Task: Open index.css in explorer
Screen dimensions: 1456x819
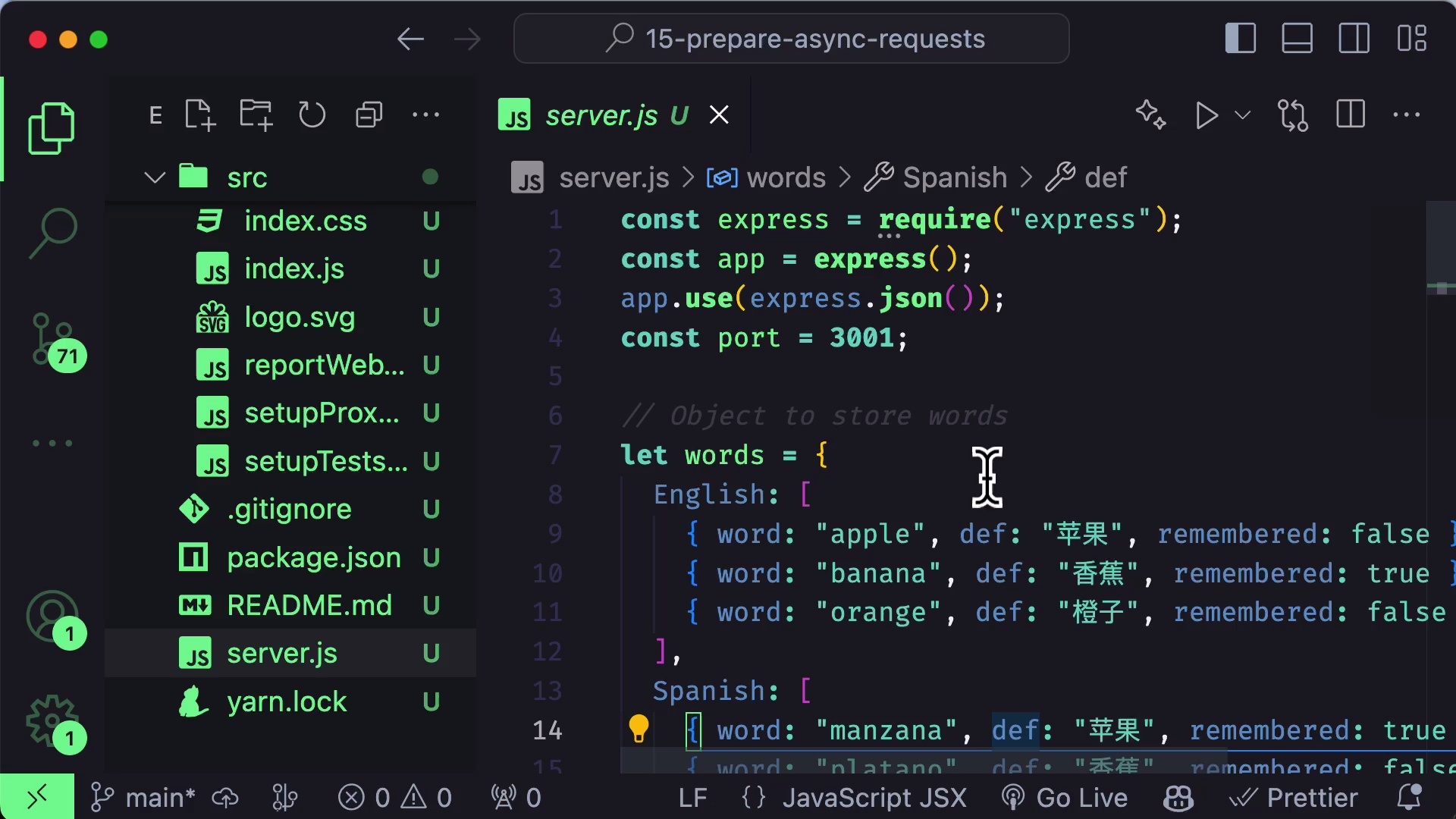Action: click(x=290, y=221)
